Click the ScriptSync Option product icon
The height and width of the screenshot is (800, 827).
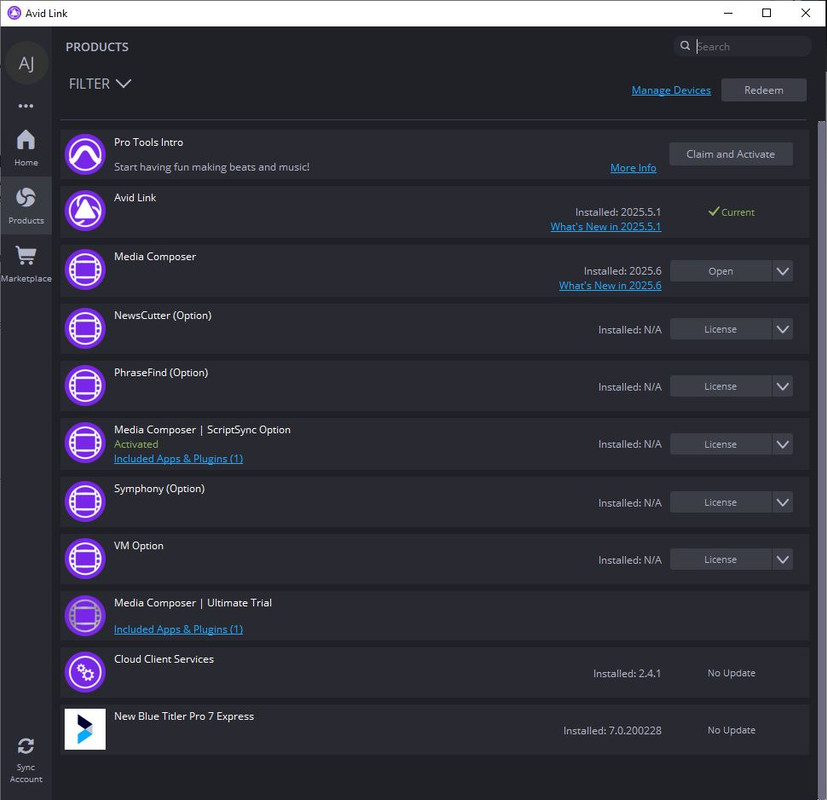pyautogui.click(x=85, y=443)
